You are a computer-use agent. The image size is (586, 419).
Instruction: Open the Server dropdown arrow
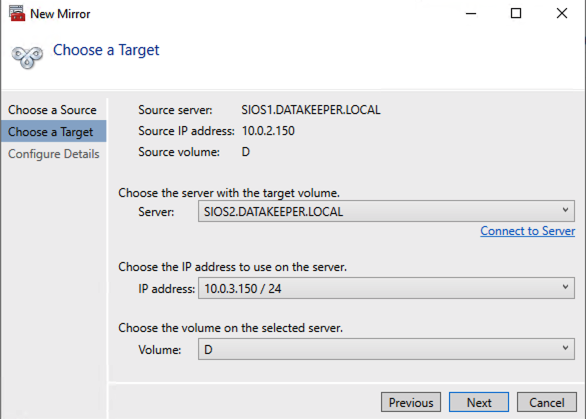coord(565,210)
